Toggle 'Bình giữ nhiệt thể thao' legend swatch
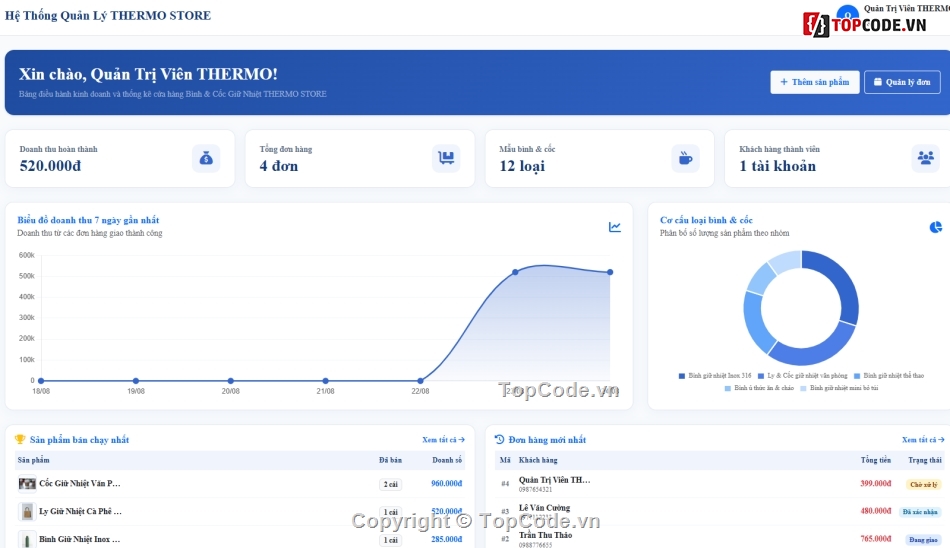Image resolution: width=950 pixels, height=548 pixels. point(857,376)
